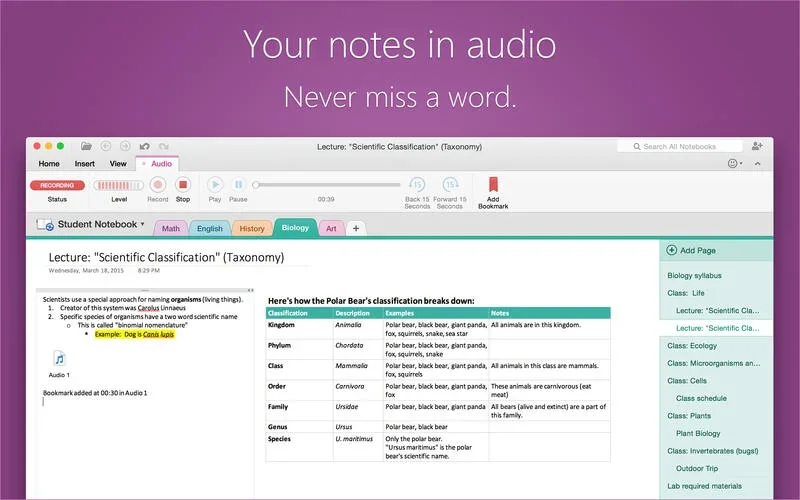Click 'Creator of this system was Carolus Linnaeus'
This screenshot has height=500, width=800.
pos(123,308)
